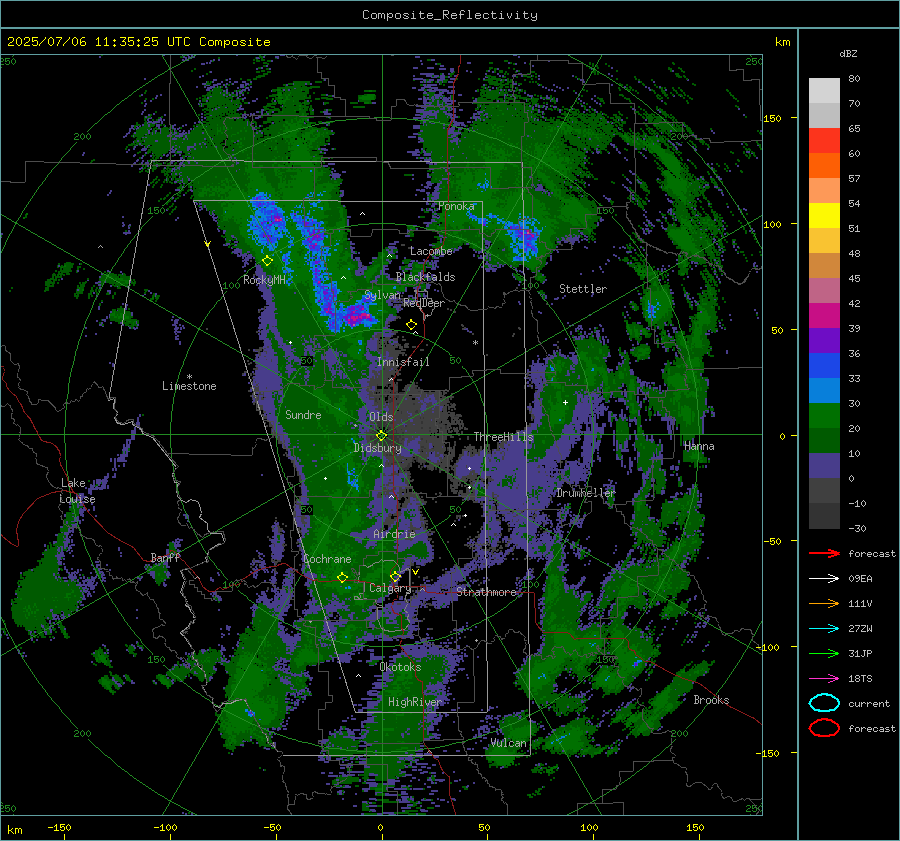The width and height of the screenshot is (900, 841).
Task: Click the 2025/07/06 11:35:25 UTC timestamp
Action: coord(139,42)
